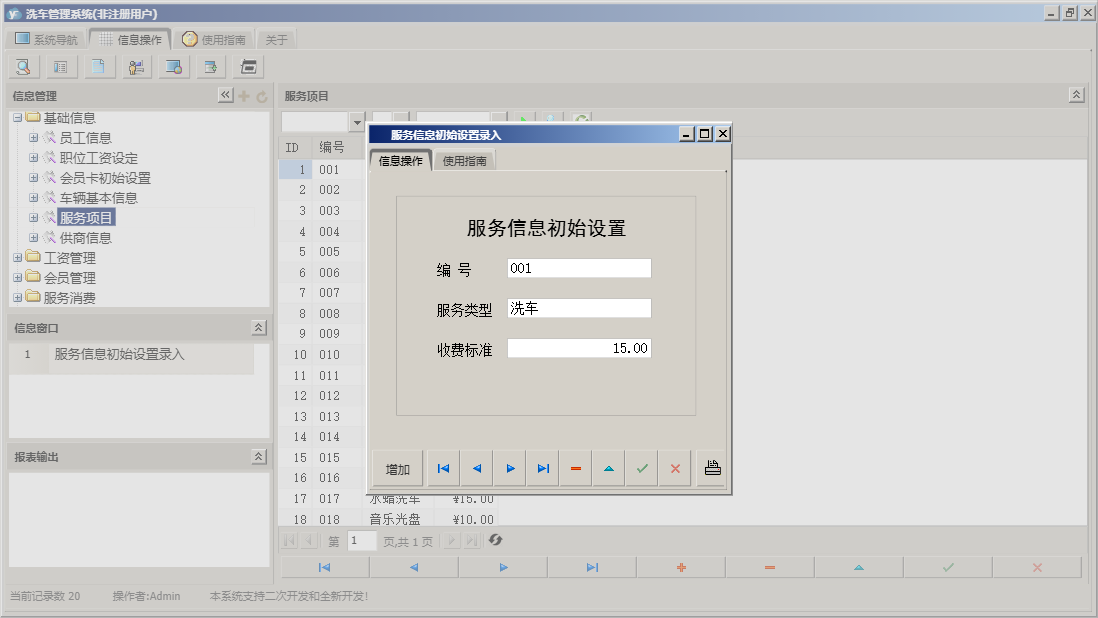1098x618 pixels.
Task: Delete record with bottom navigator minus button
Action: 770,568
